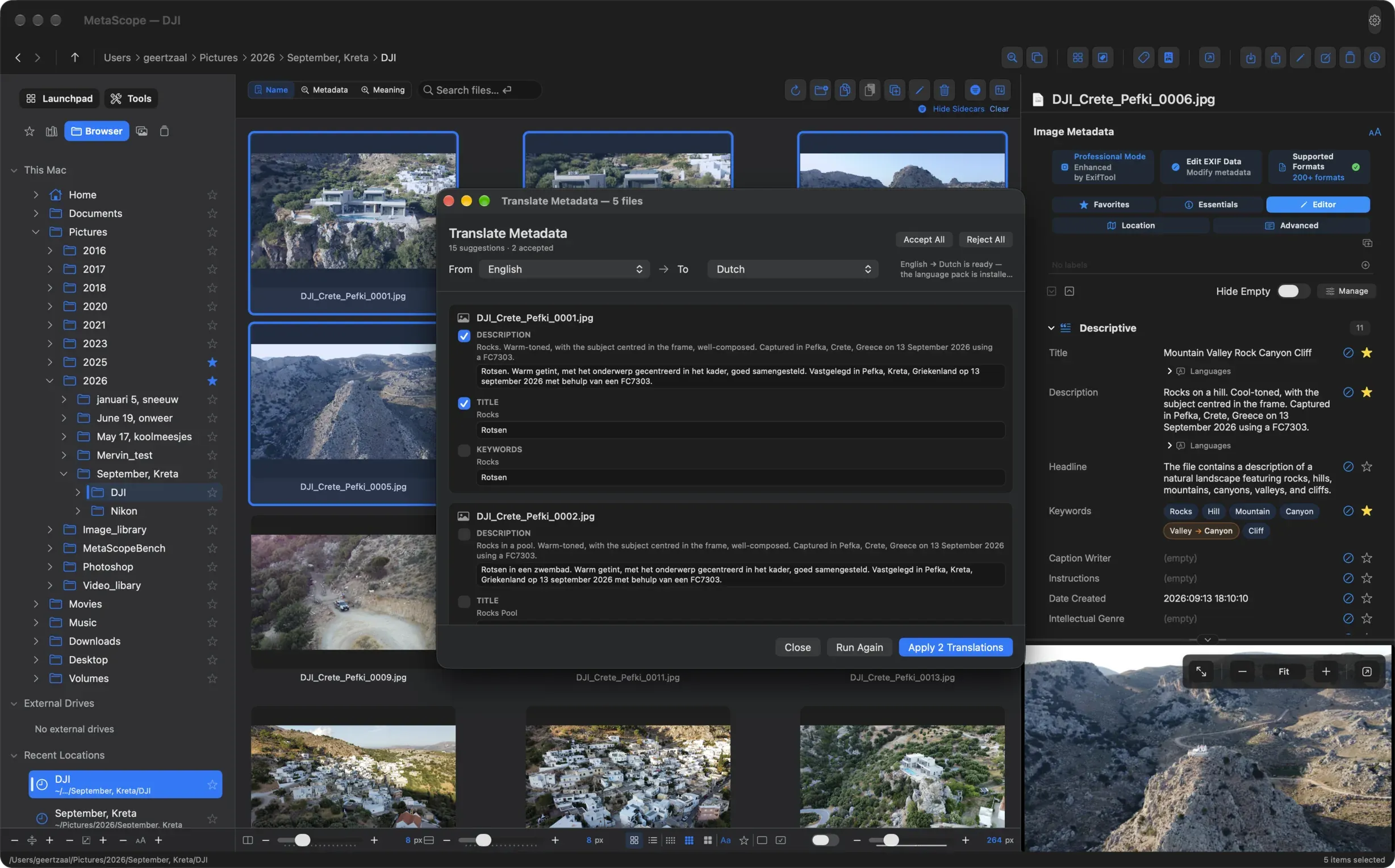Viewport: 1395px width, 868px height.
Task: Open the Location metadata tab
Action: coord(1130,226)
